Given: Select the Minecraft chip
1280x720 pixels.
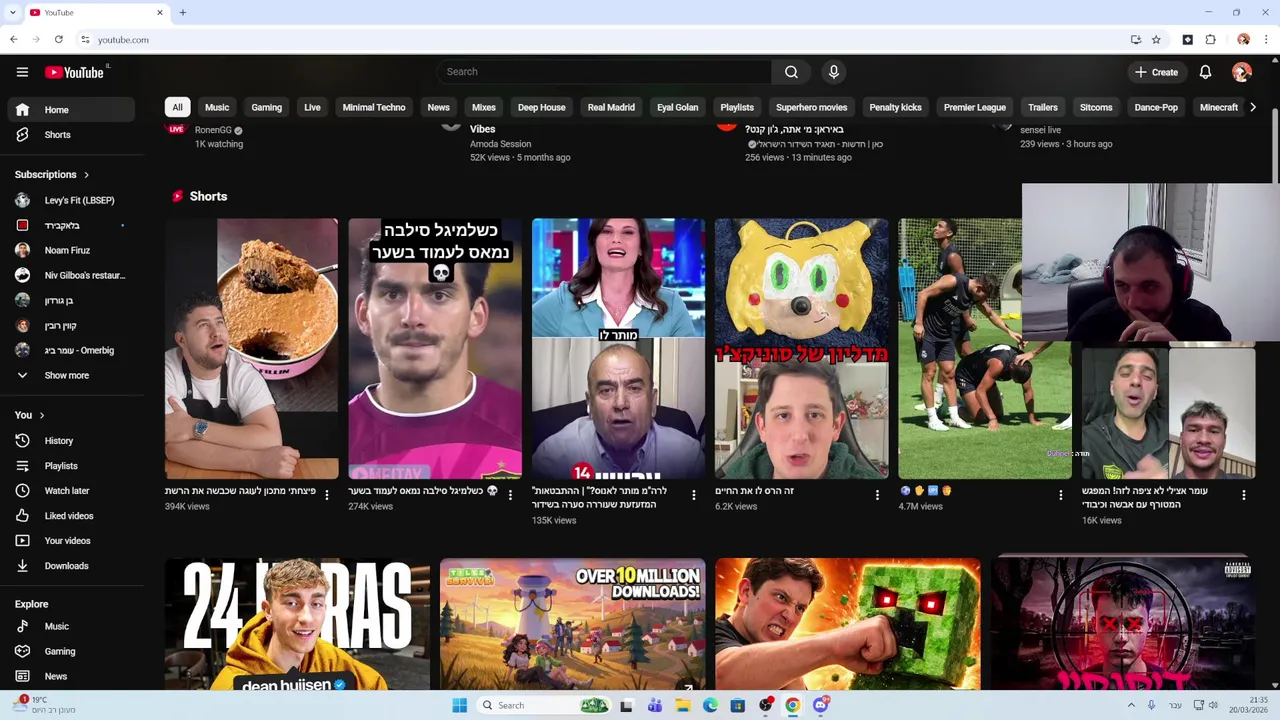Looking at the screenshot, I should [x=1218, y=107].
